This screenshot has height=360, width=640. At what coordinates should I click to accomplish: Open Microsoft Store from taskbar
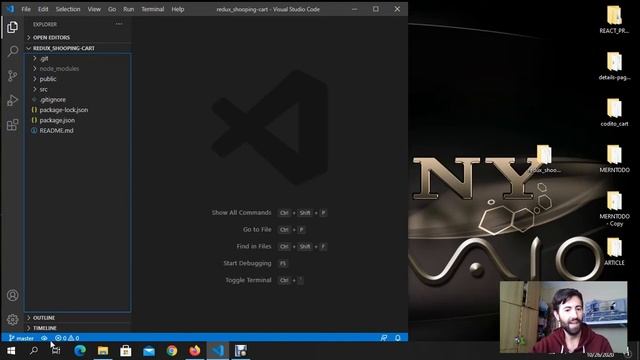(126, 351)
